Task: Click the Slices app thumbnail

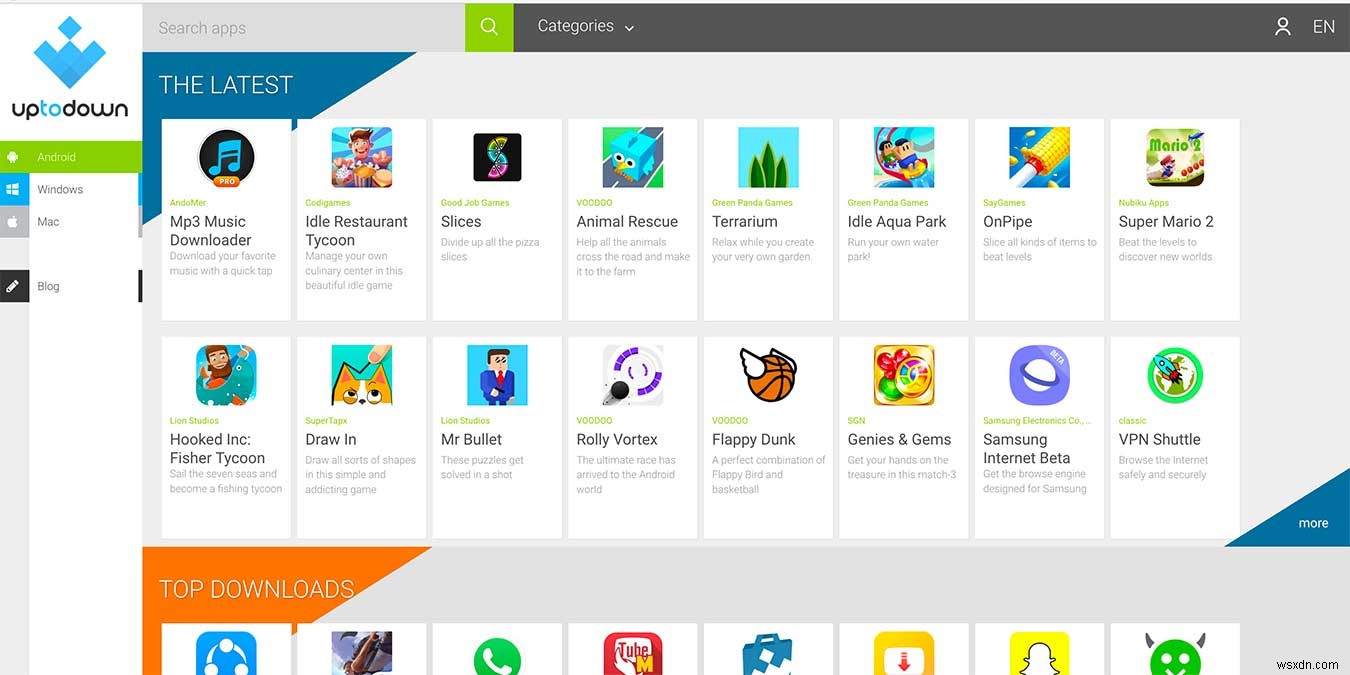Action: coord(497,157)
